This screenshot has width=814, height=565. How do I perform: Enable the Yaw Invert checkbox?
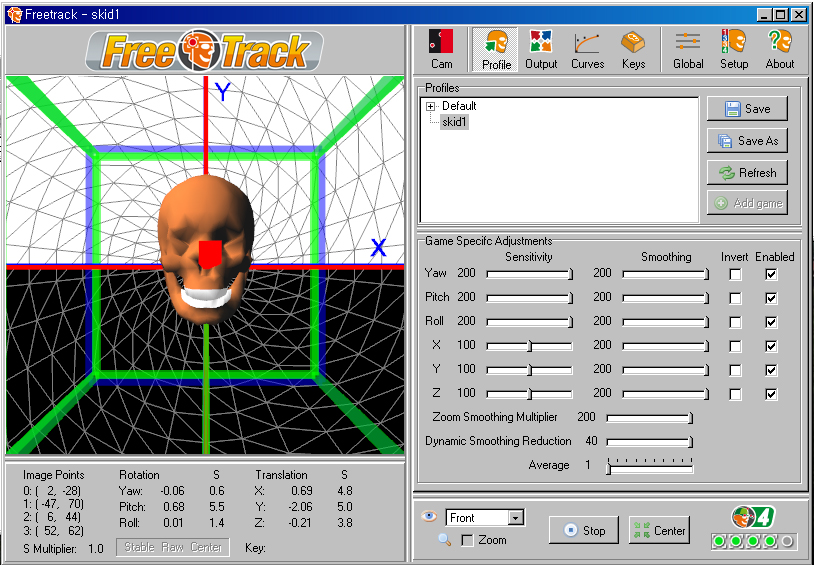click(735, 274)
